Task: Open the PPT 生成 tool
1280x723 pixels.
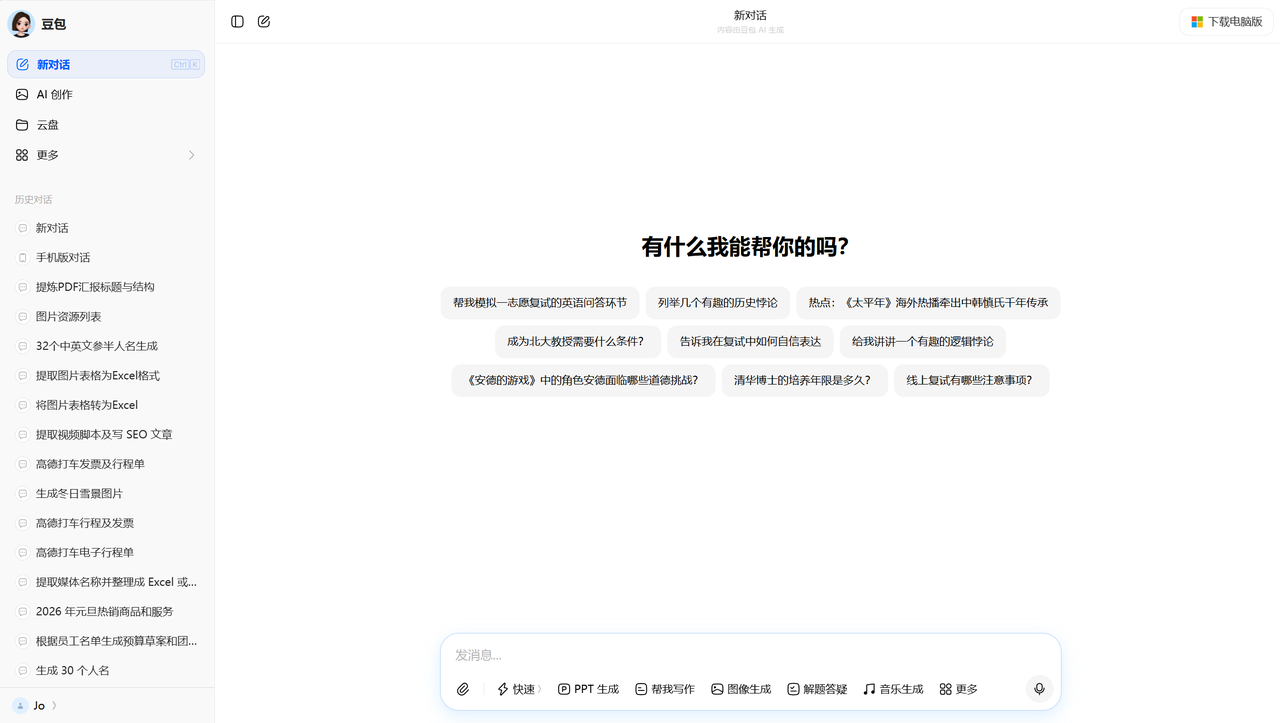Action: 588,689
